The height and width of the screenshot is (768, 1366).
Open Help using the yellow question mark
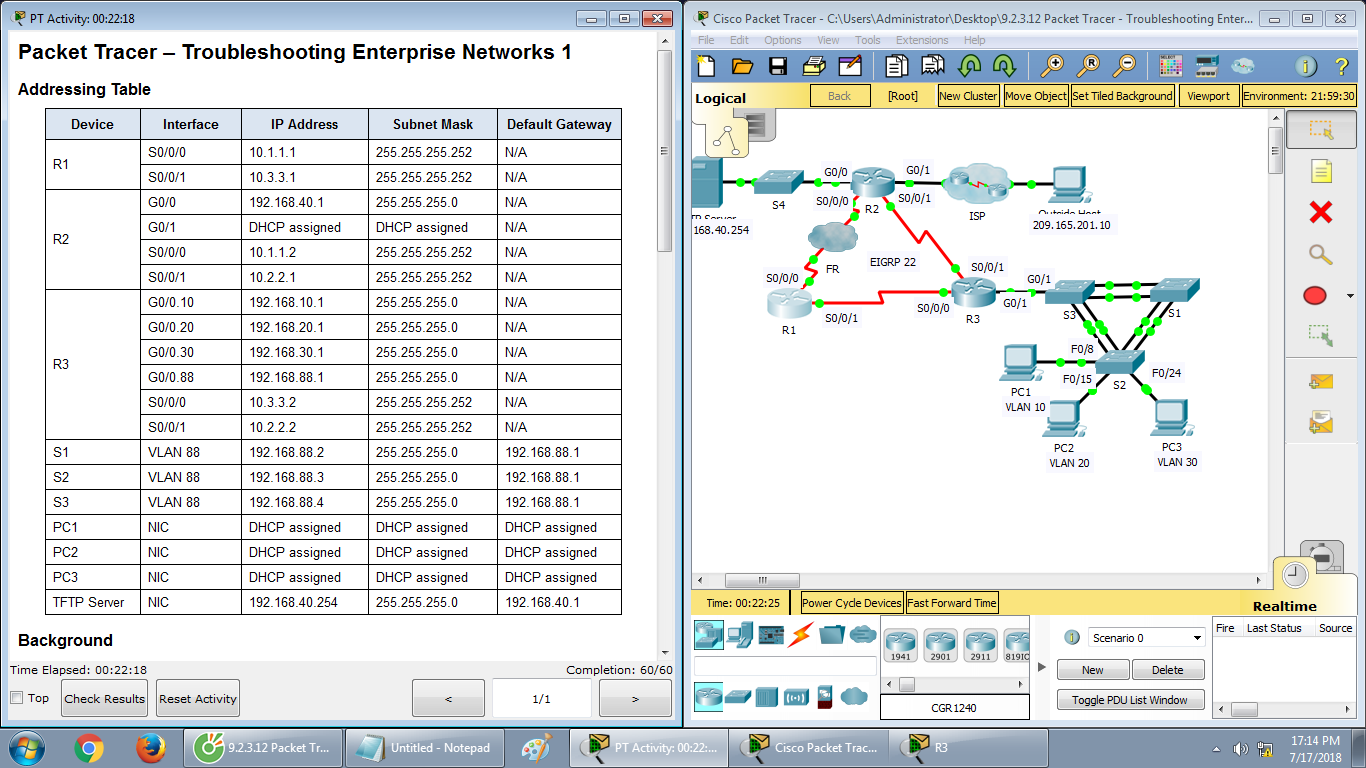1342,66
